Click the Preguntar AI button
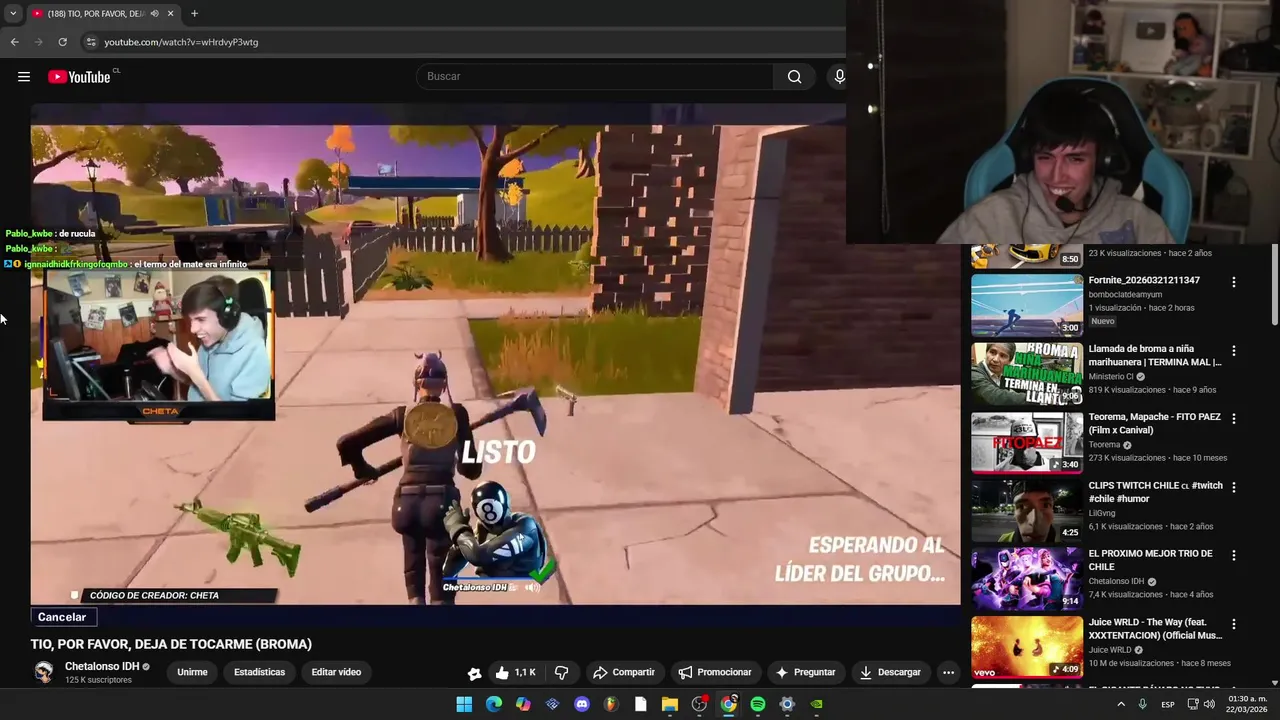Image resolution: width=1280 pixels, height=720 pixels. (805, 673)
